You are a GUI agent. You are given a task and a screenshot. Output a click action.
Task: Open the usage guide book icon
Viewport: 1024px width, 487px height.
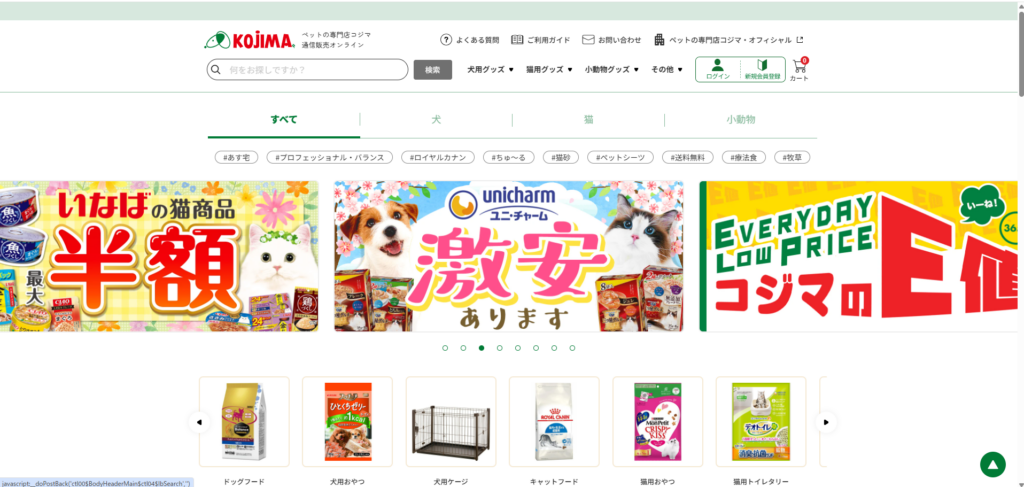(517, 40)
